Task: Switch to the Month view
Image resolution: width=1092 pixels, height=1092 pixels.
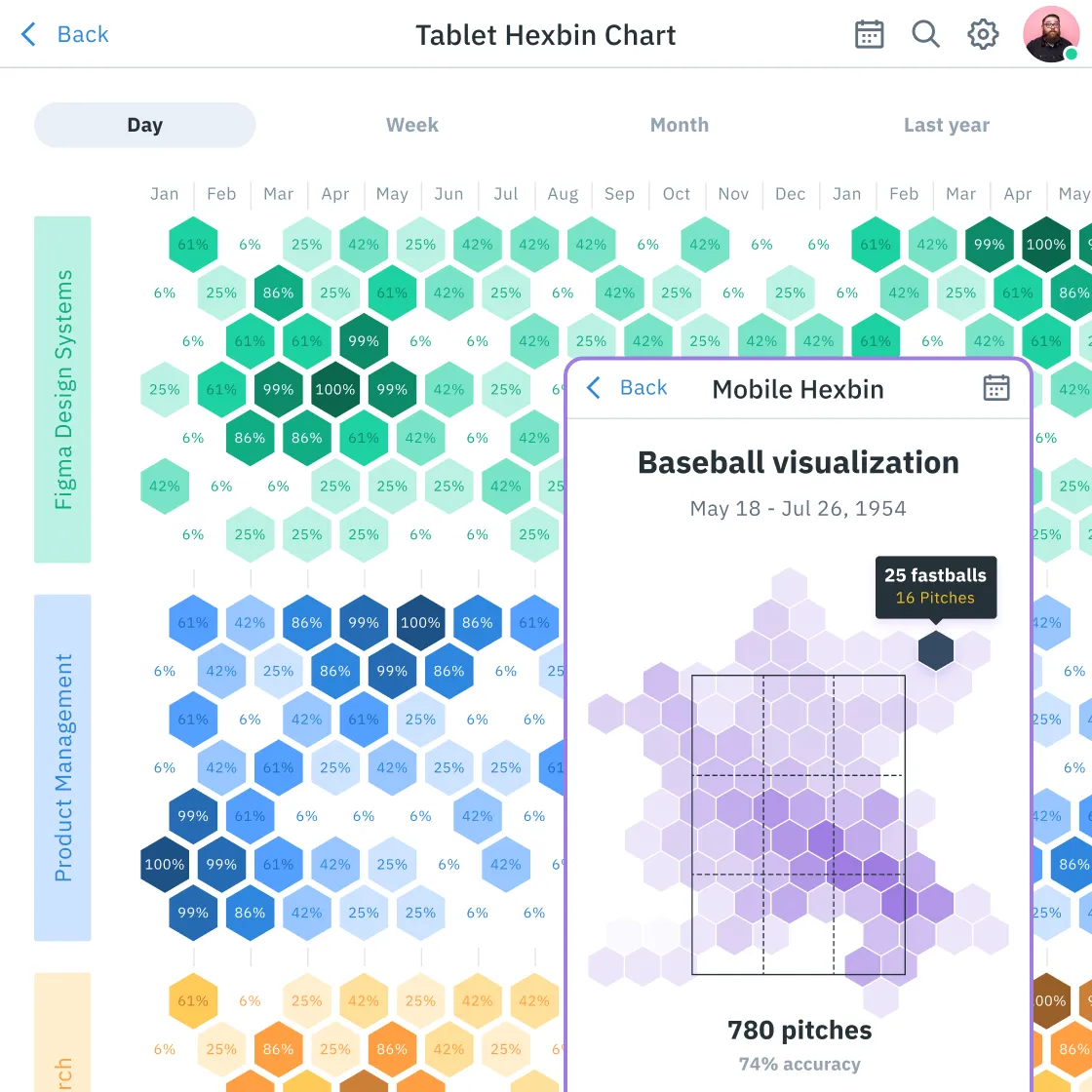Action: 679,125
